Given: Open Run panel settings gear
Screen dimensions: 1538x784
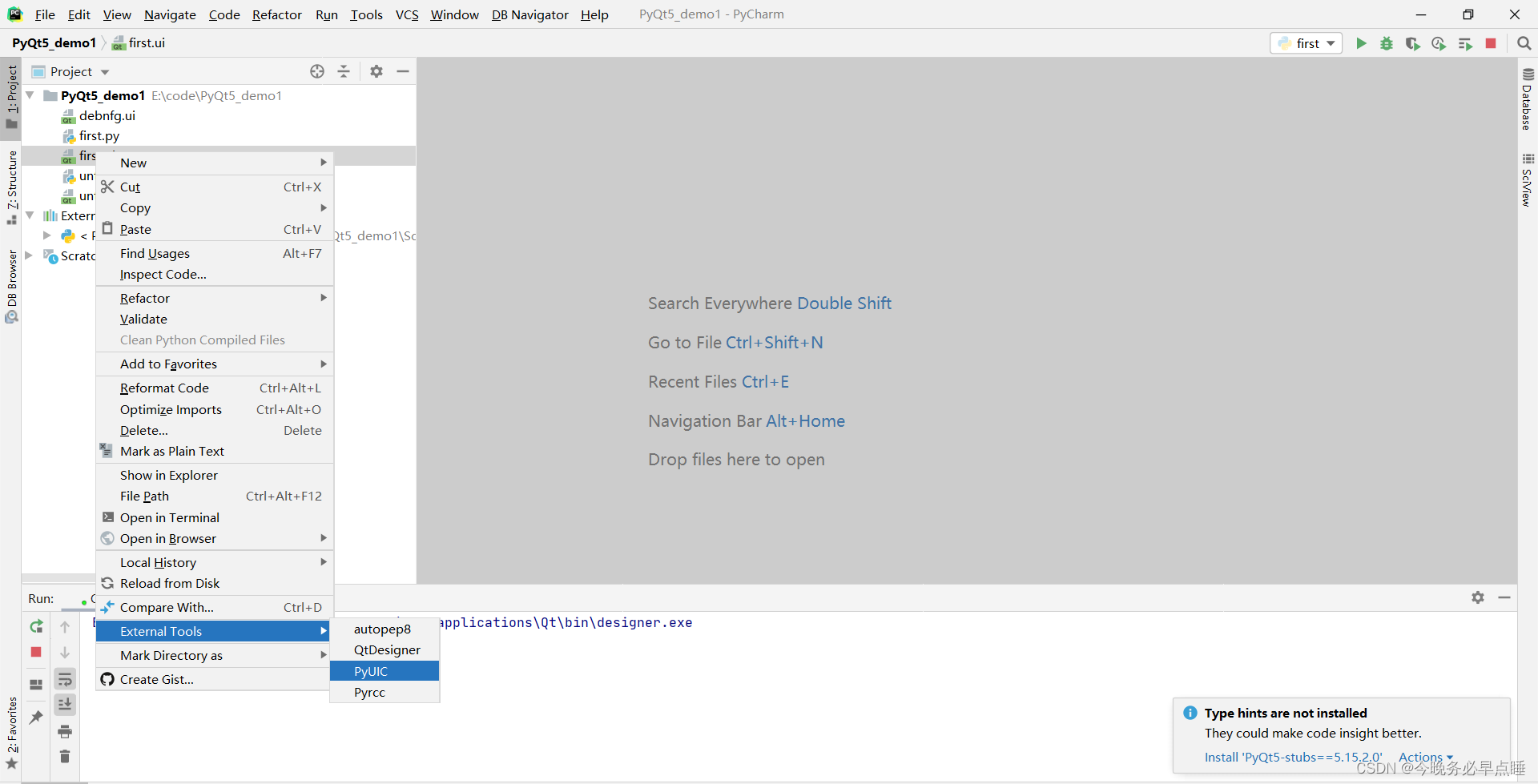Looking at the screenshot, I should click(x=1478, y=597).
